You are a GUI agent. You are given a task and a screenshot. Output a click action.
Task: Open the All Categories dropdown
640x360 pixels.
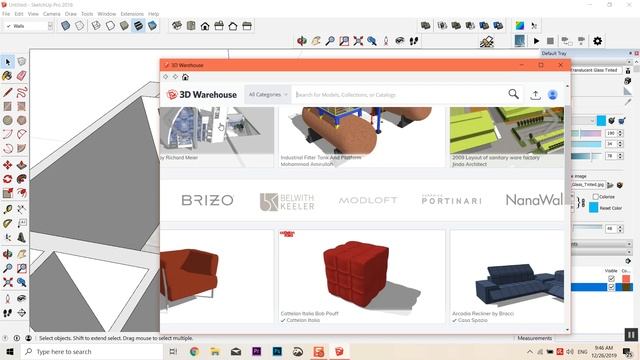tap(268, 95)
